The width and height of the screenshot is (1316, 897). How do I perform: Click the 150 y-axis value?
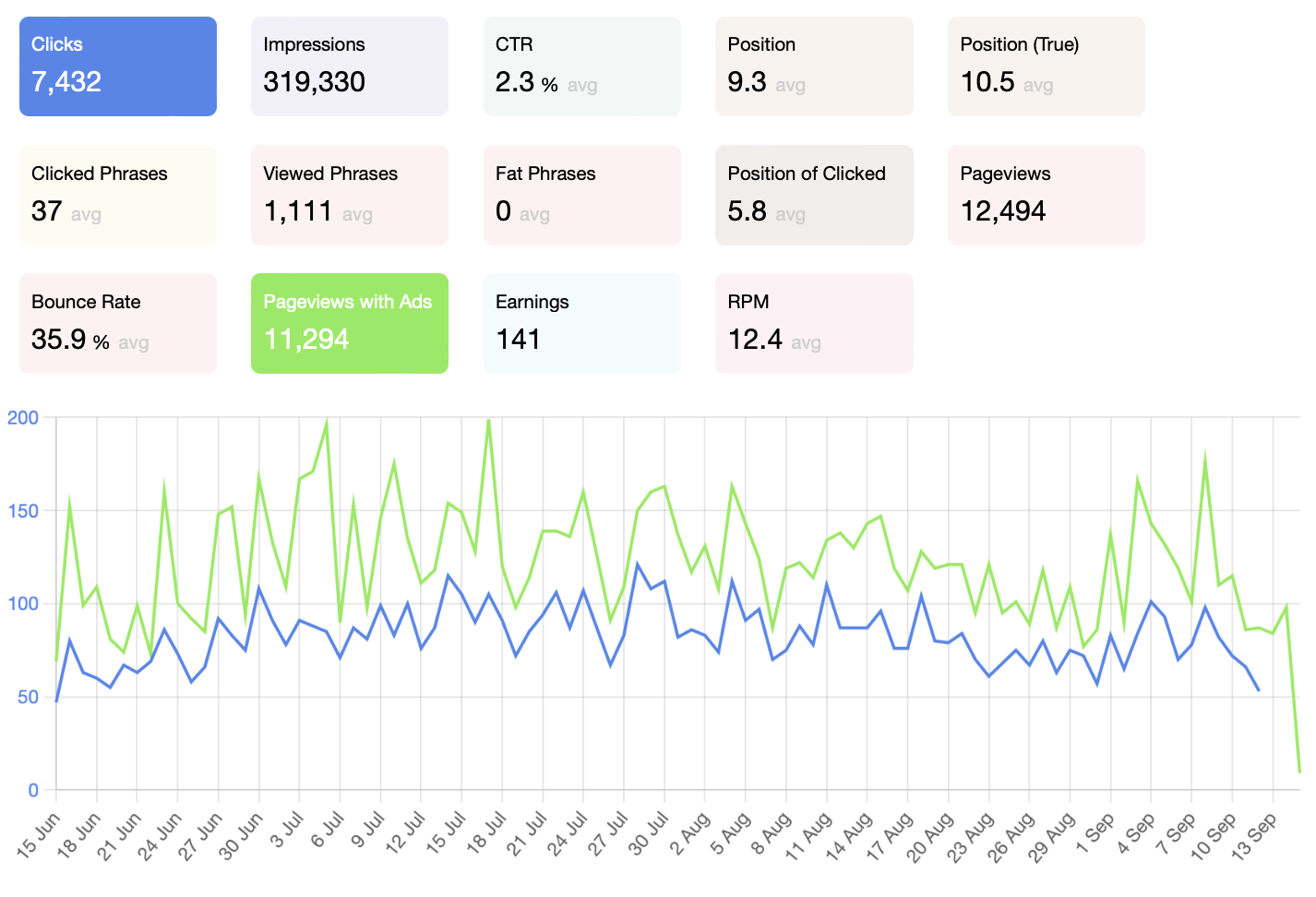[23, 511]
